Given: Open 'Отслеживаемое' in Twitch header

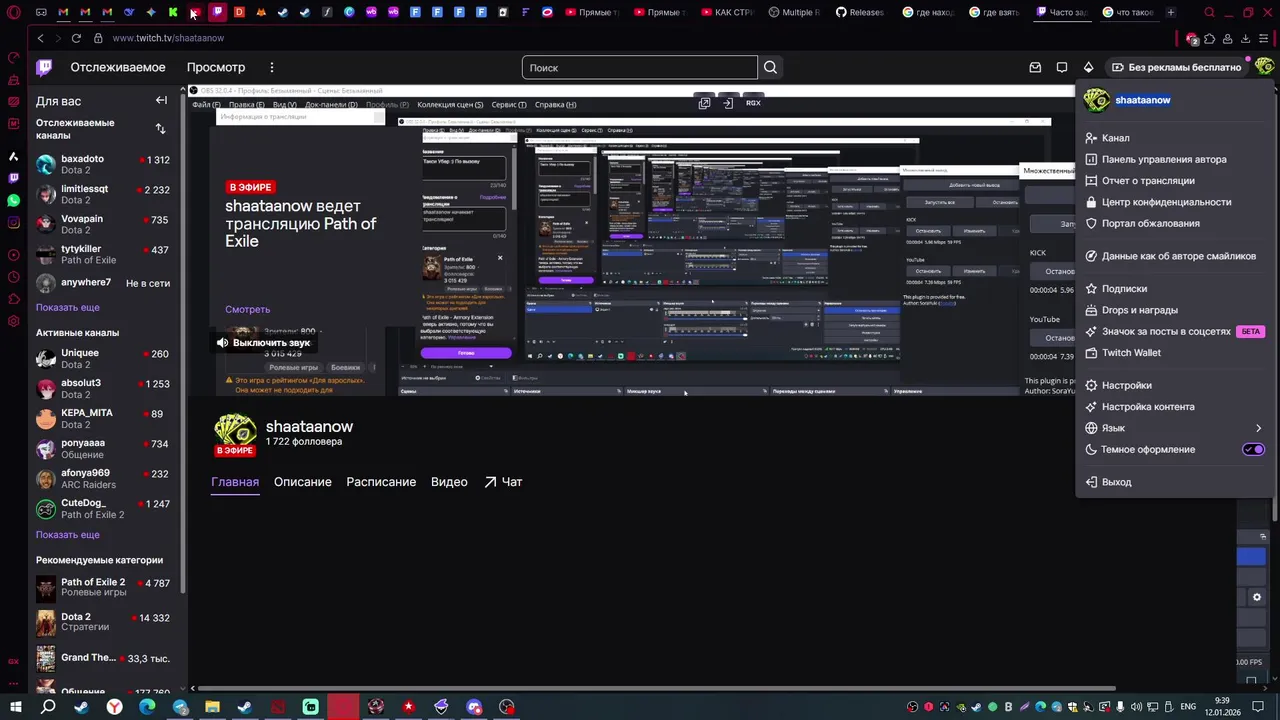Looking at the screenshot, I should click(x=118, y=67).
